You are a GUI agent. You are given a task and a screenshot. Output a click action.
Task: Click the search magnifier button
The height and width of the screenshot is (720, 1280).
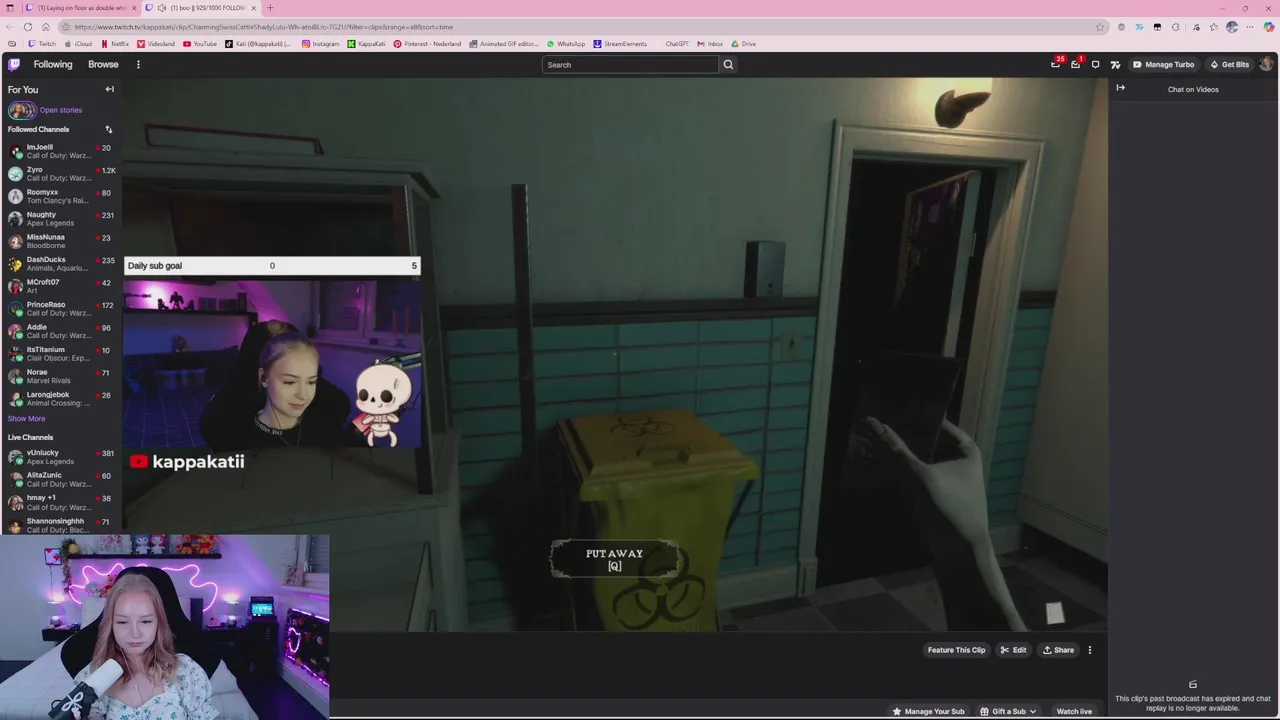click(x=728, y=65)
